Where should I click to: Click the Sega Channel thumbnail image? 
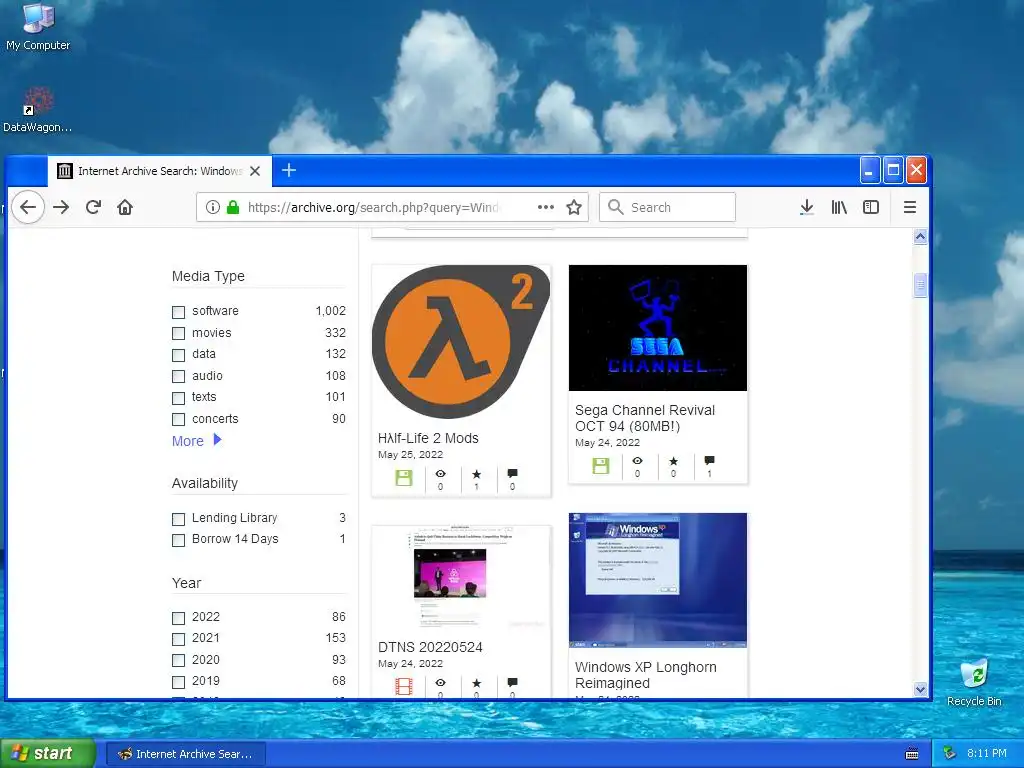(658, 328)
